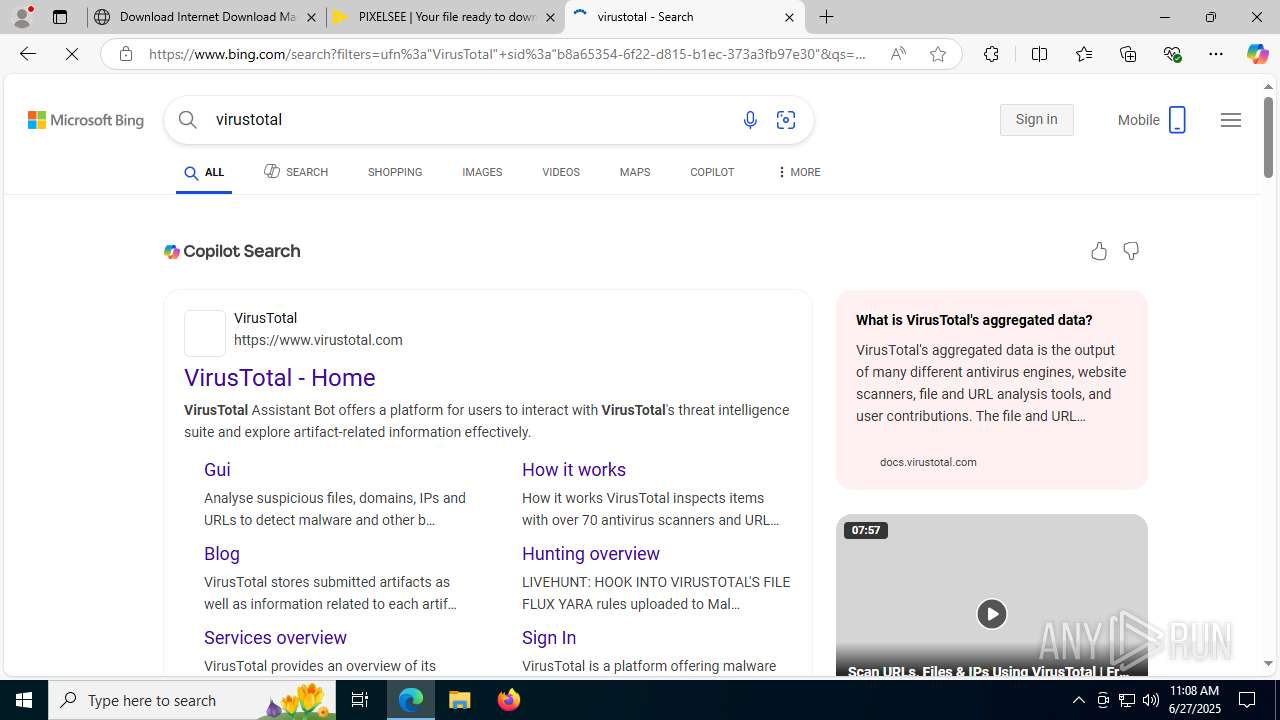Open a new browser tab
This screenshot has width=1280, height=720.
click(x=827, y=17)
